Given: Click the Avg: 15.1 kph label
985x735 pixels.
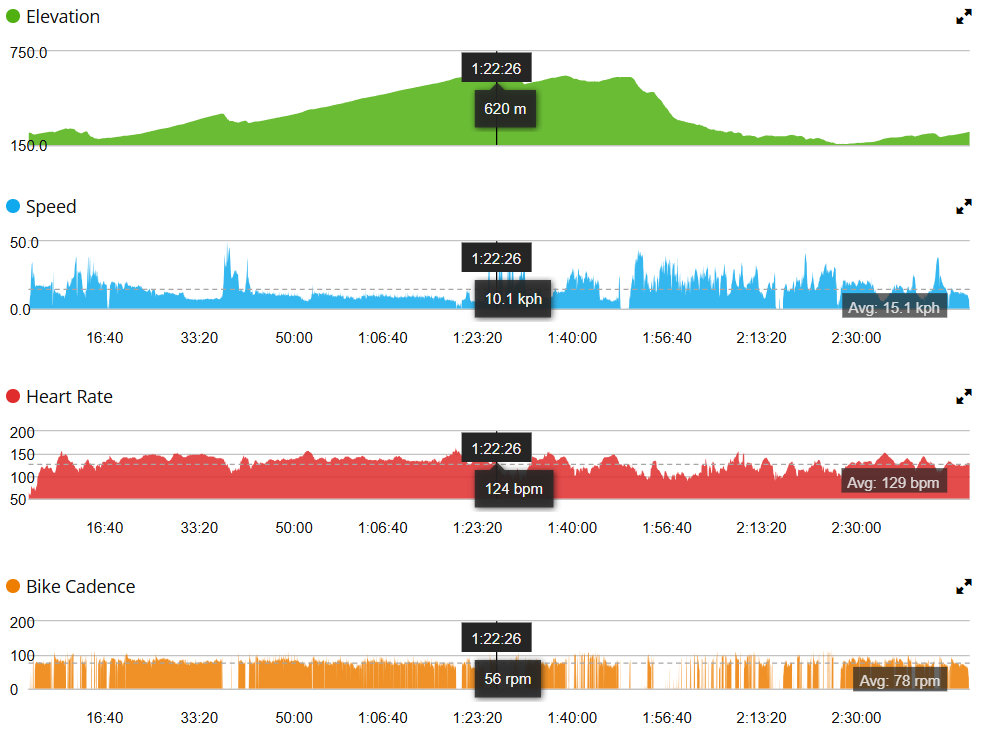Looking at the screenshot, I should [894, 308].
